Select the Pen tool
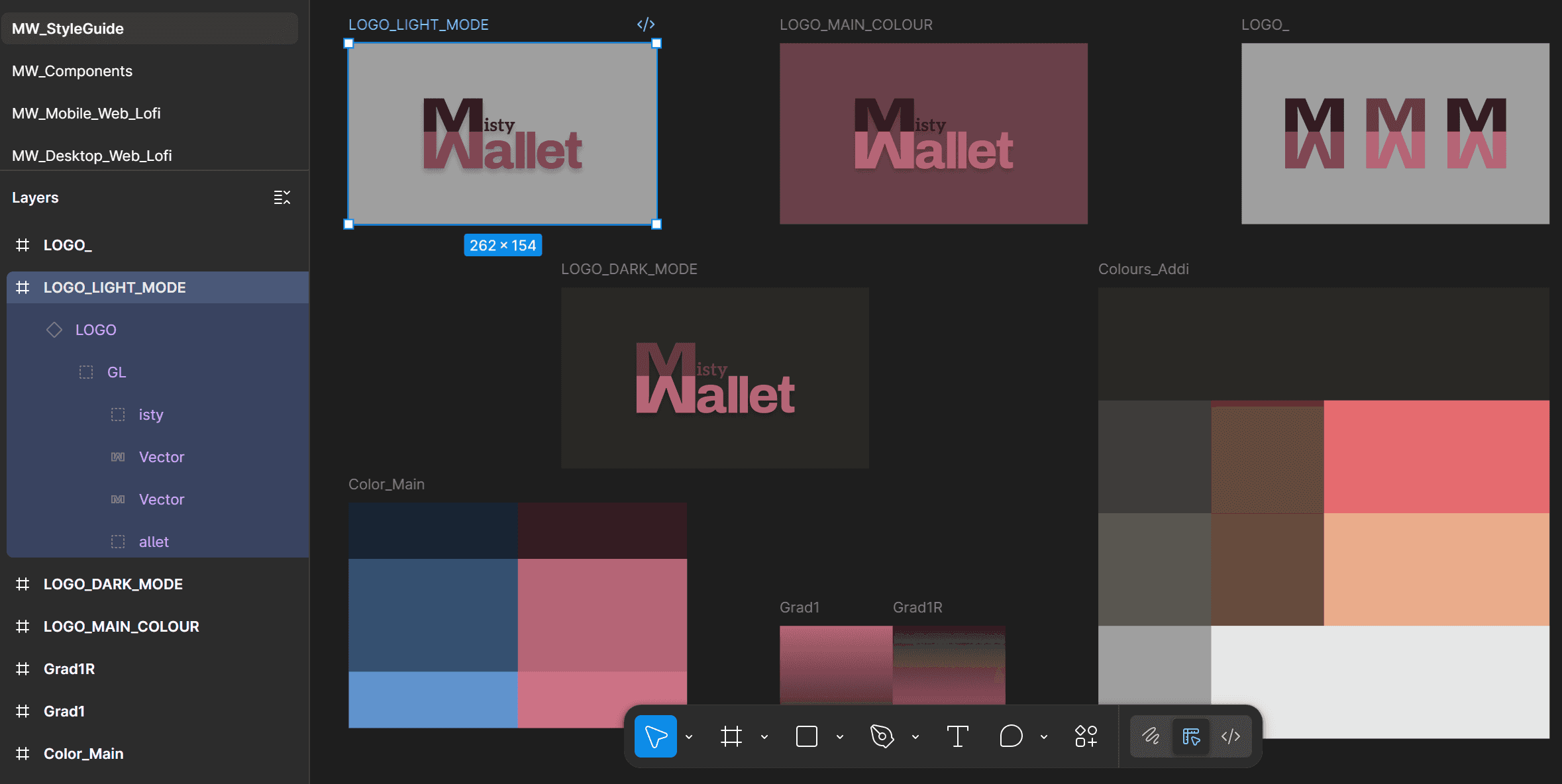 point(882,736)
